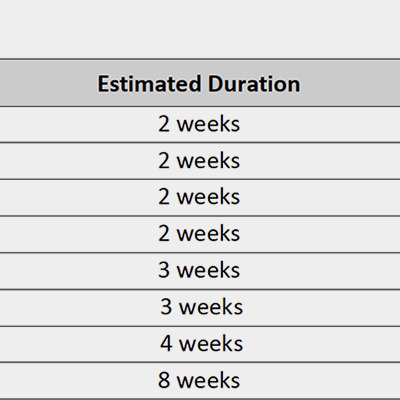Select the second 3 weeks cell
This screenshot has height=400, width=400.
click(200, 307)
